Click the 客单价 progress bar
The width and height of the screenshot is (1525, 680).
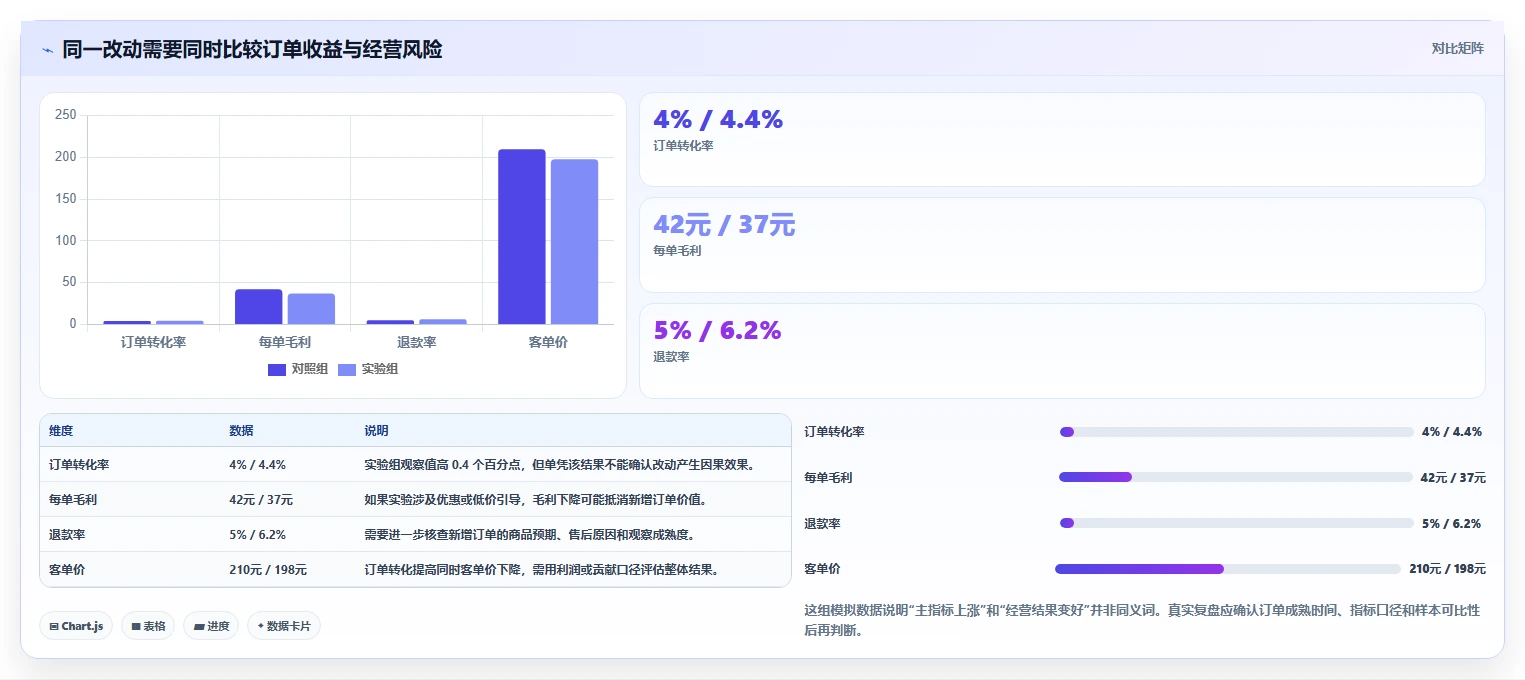tap(1228, 569)
